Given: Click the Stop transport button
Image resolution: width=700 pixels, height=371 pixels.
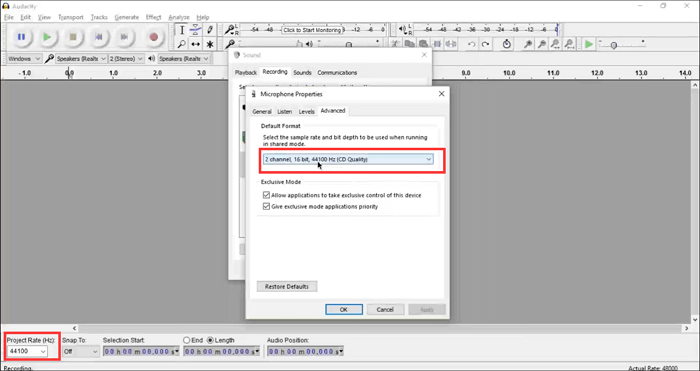Looking at the screenshot, I should tap(73, 37).
